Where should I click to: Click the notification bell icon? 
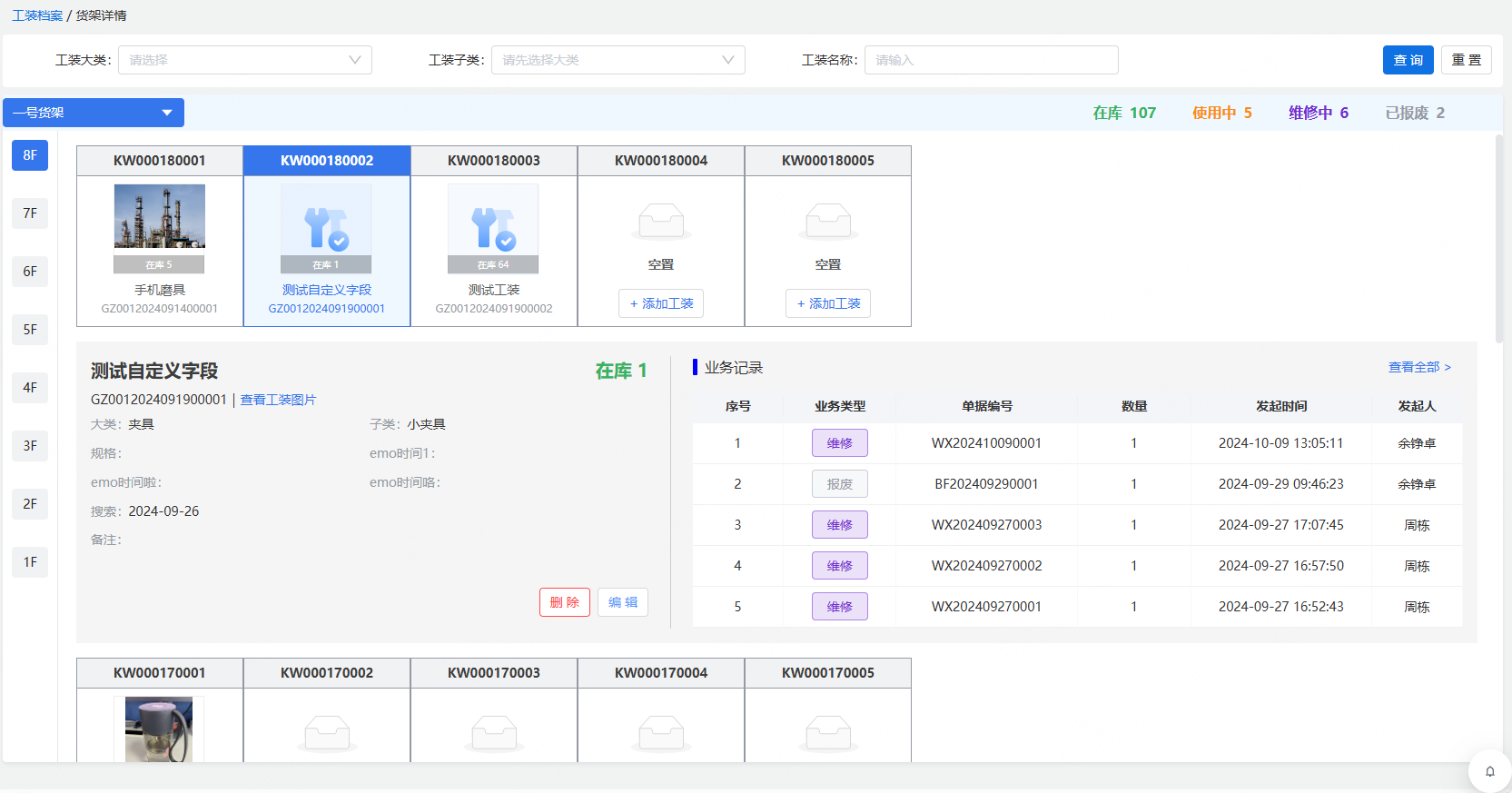1489,771
